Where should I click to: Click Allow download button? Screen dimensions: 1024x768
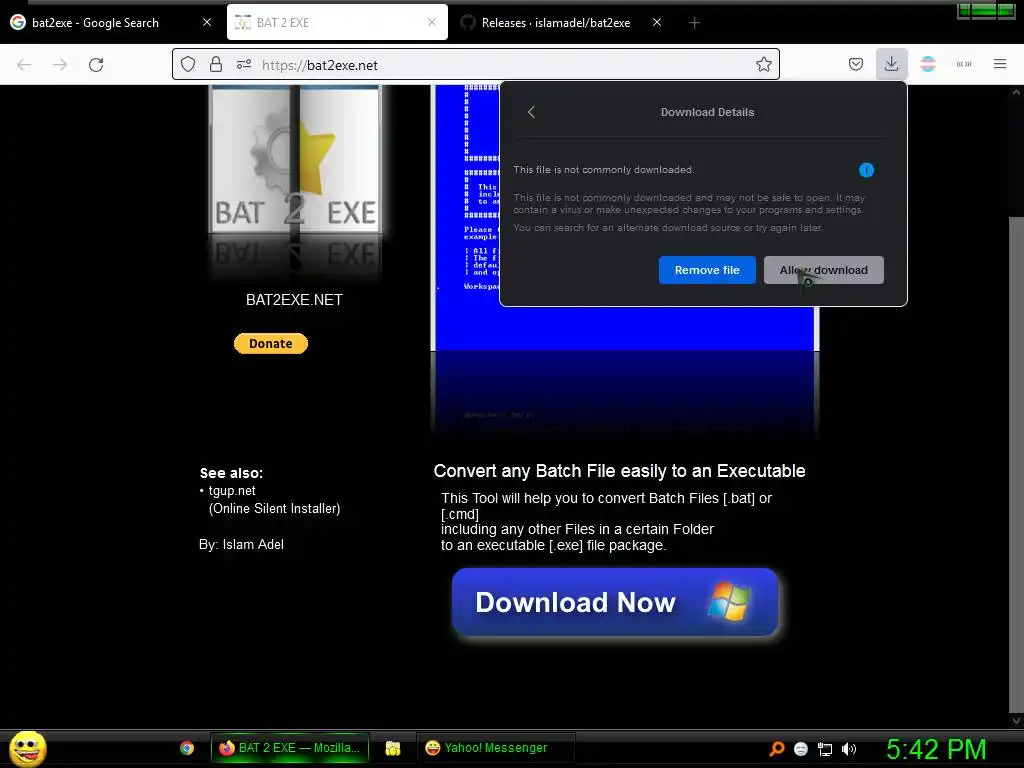pyautogui.click(x=824, y=270)
